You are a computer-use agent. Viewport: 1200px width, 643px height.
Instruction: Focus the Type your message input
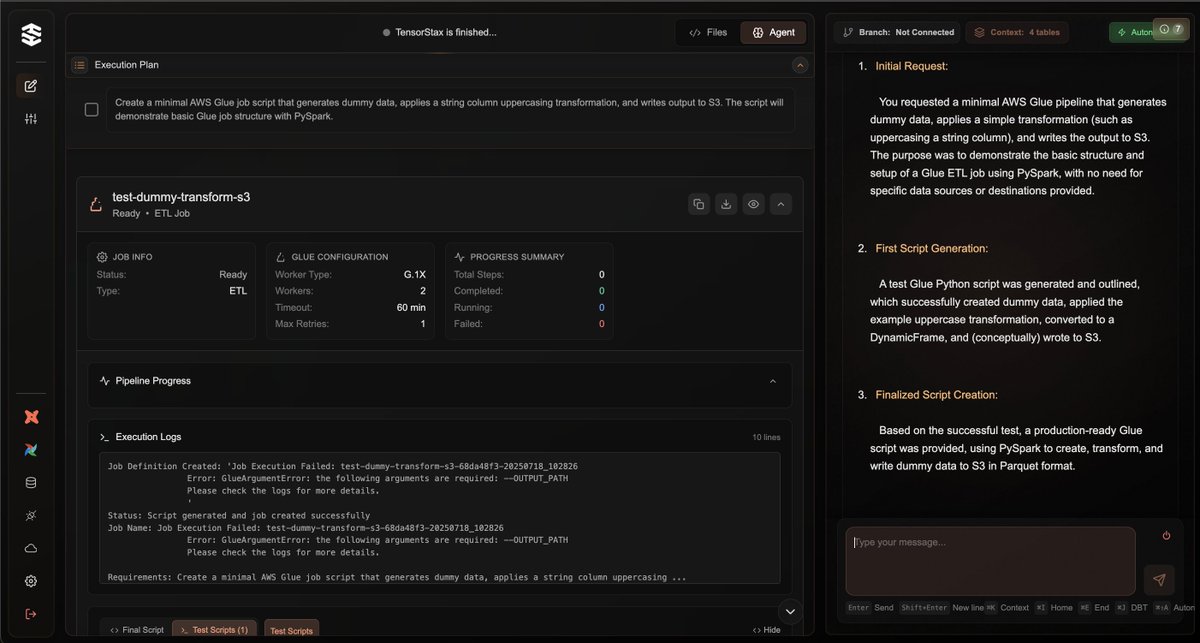990,561
